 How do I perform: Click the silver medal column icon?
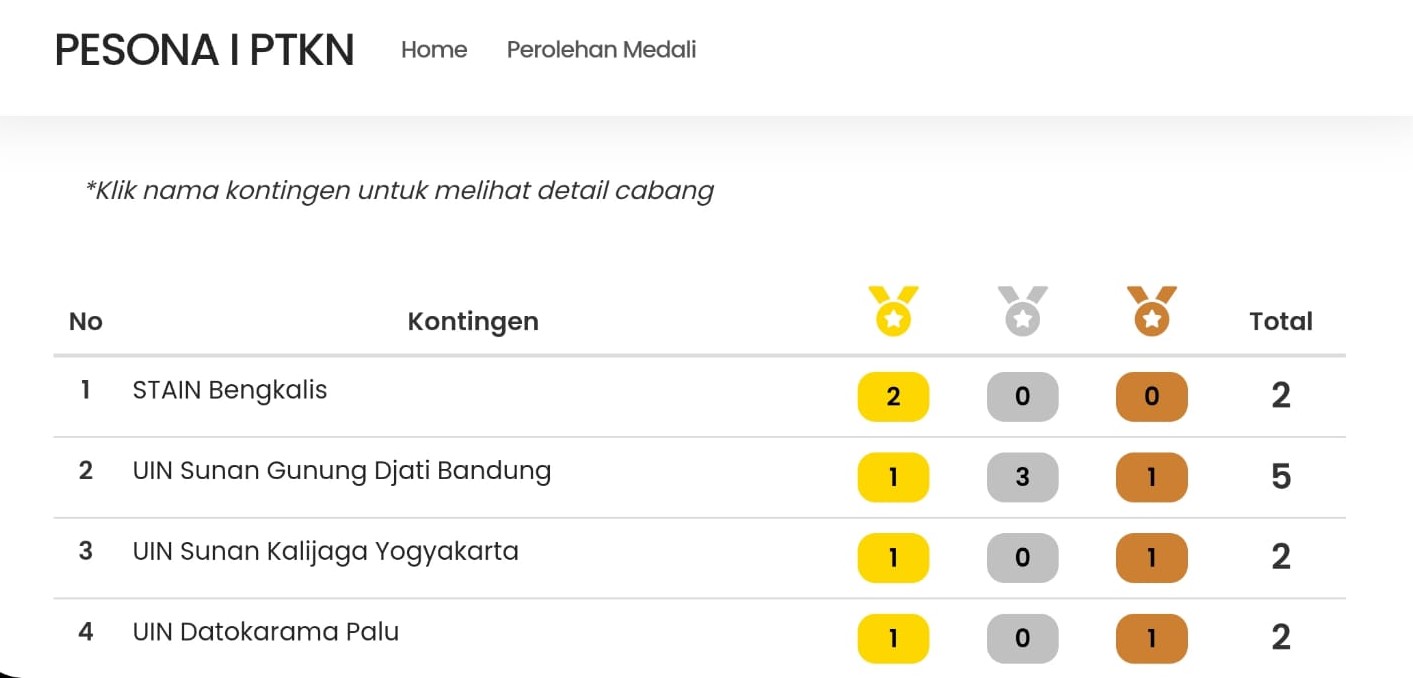click(x=1022, y=311)
